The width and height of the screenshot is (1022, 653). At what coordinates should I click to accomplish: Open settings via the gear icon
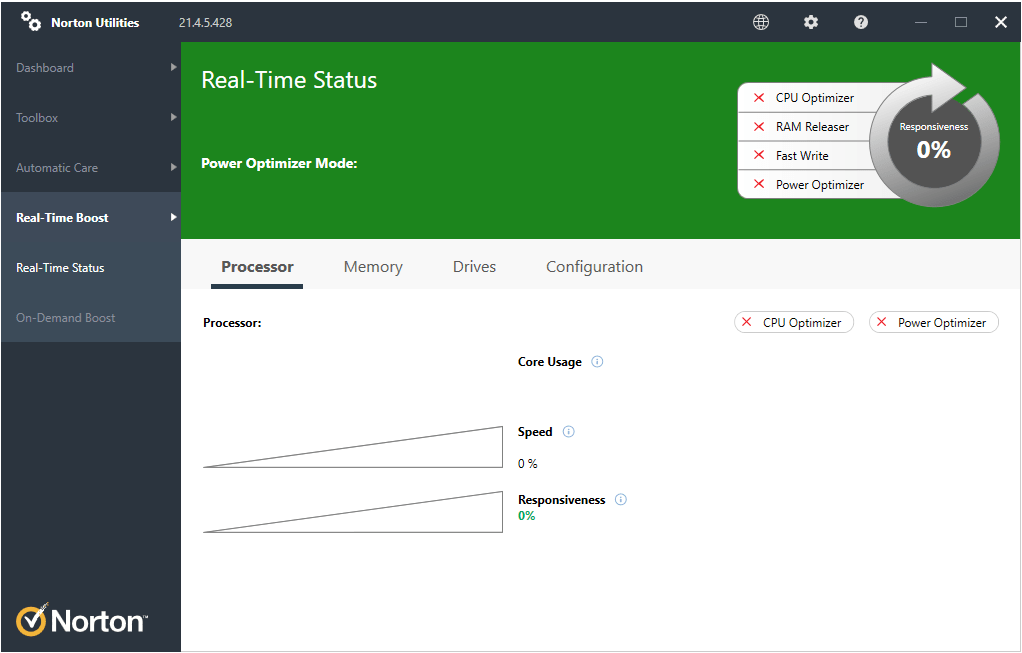[x=811, y=22]
